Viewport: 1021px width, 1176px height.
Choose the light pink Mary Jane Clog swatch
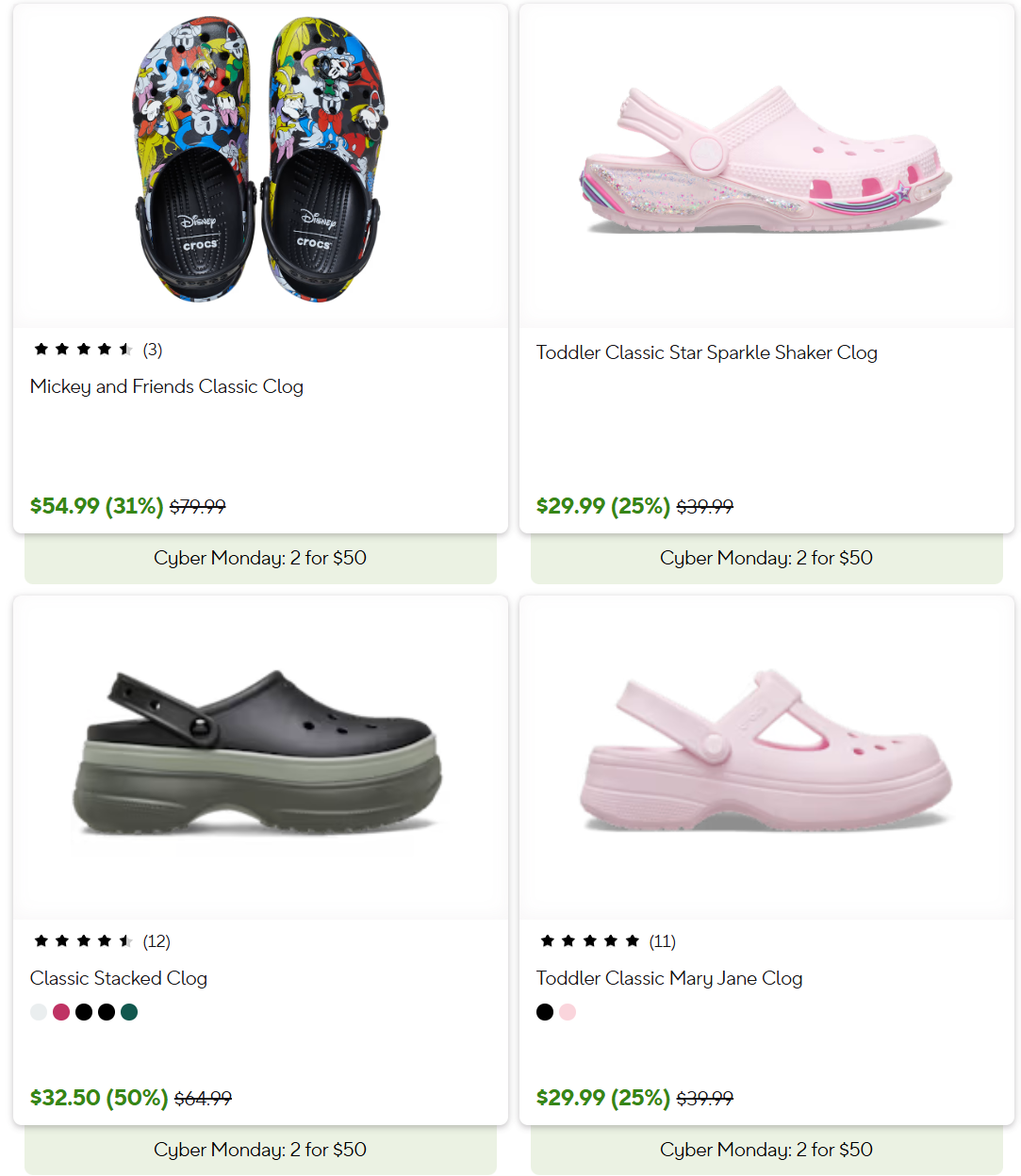pyautogui.click(x=568, y=1012)
